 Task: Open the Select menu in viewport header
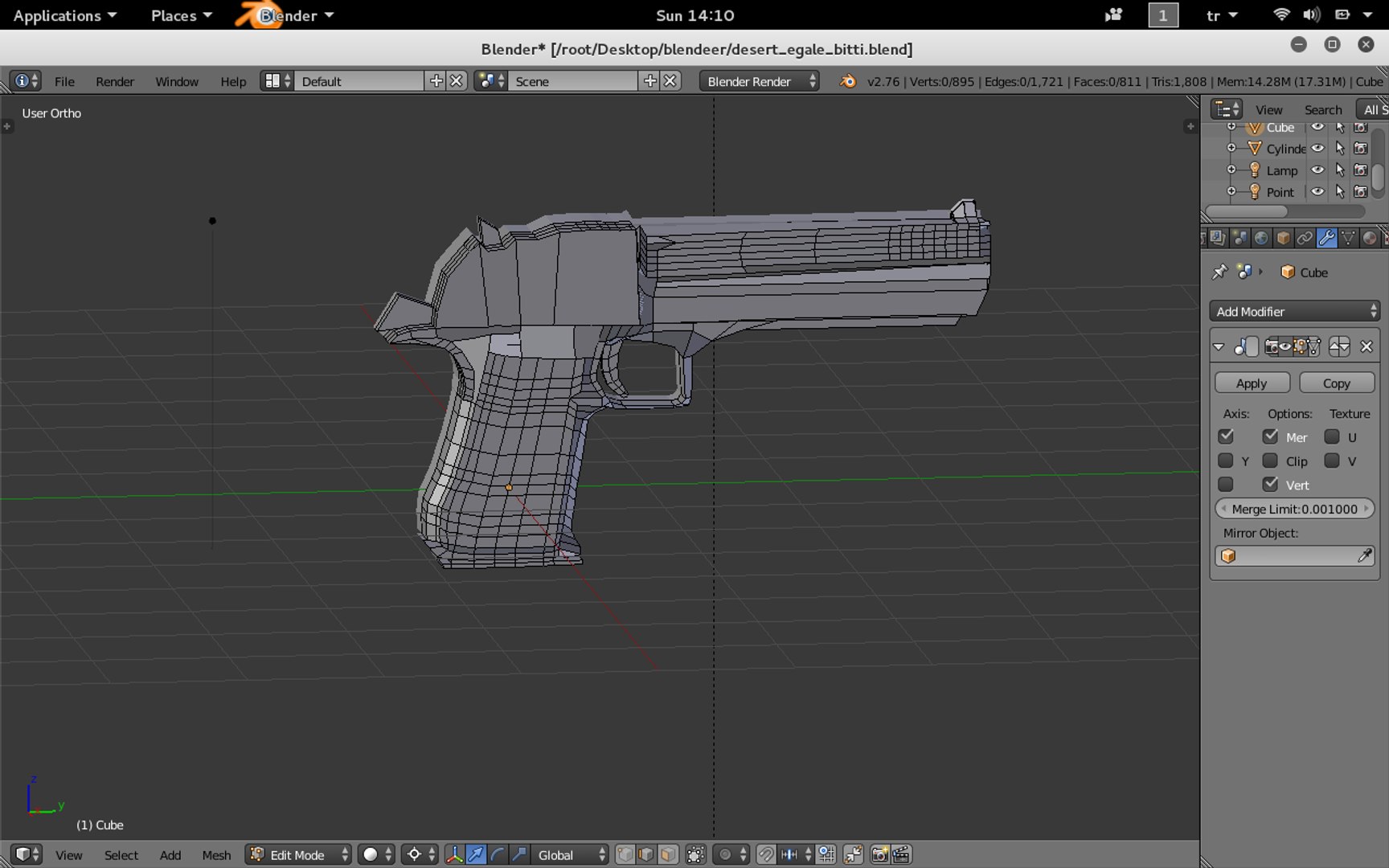121,855
